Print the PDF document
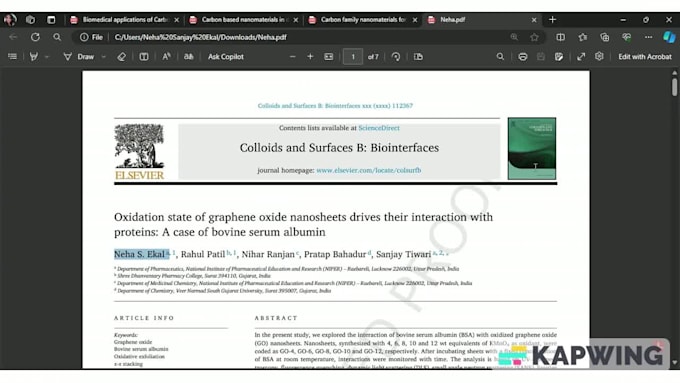Screen dimensions: 680x383 [x=523, y=57]
